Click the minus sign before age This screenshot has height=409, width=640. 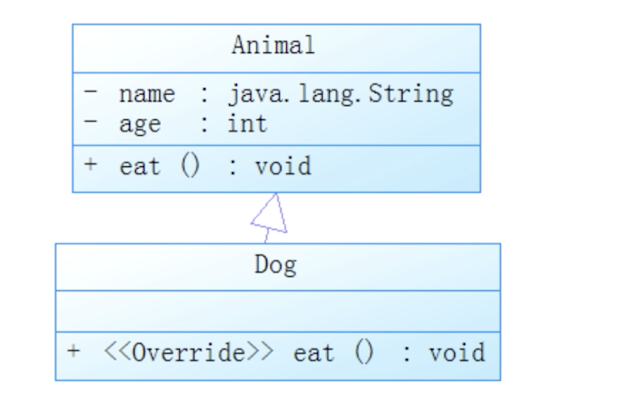91,123
